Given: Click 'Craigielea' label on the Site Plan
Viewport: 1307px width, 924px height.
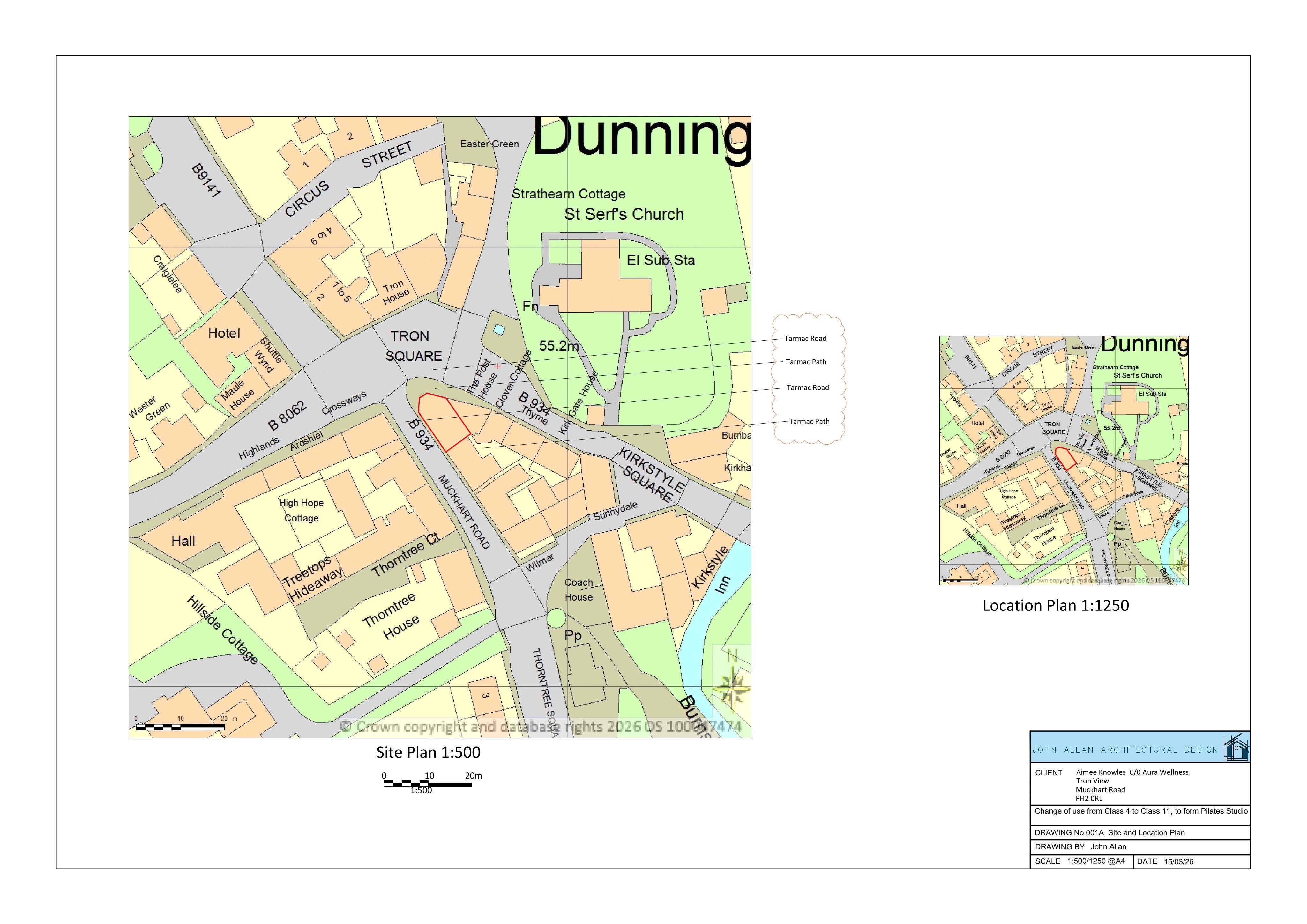Looking at the screenshot, I should (x=167, y=274).
